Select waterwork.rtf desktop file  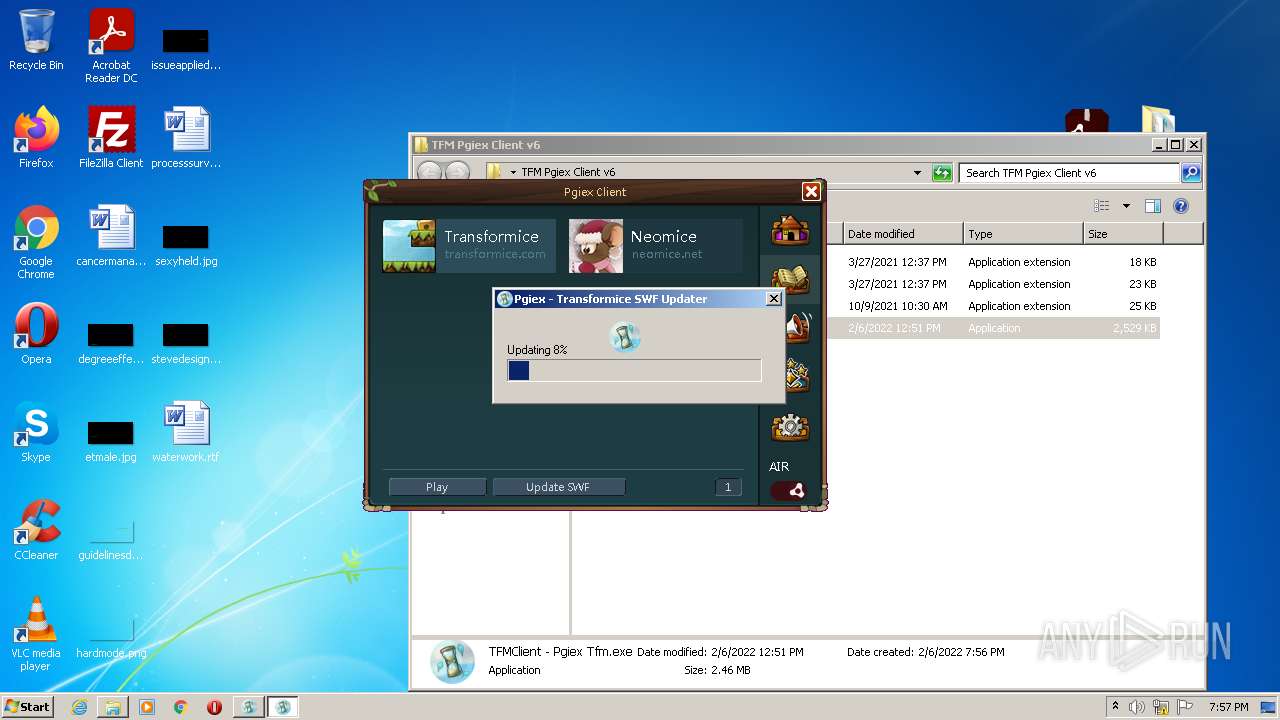(186, 432)
